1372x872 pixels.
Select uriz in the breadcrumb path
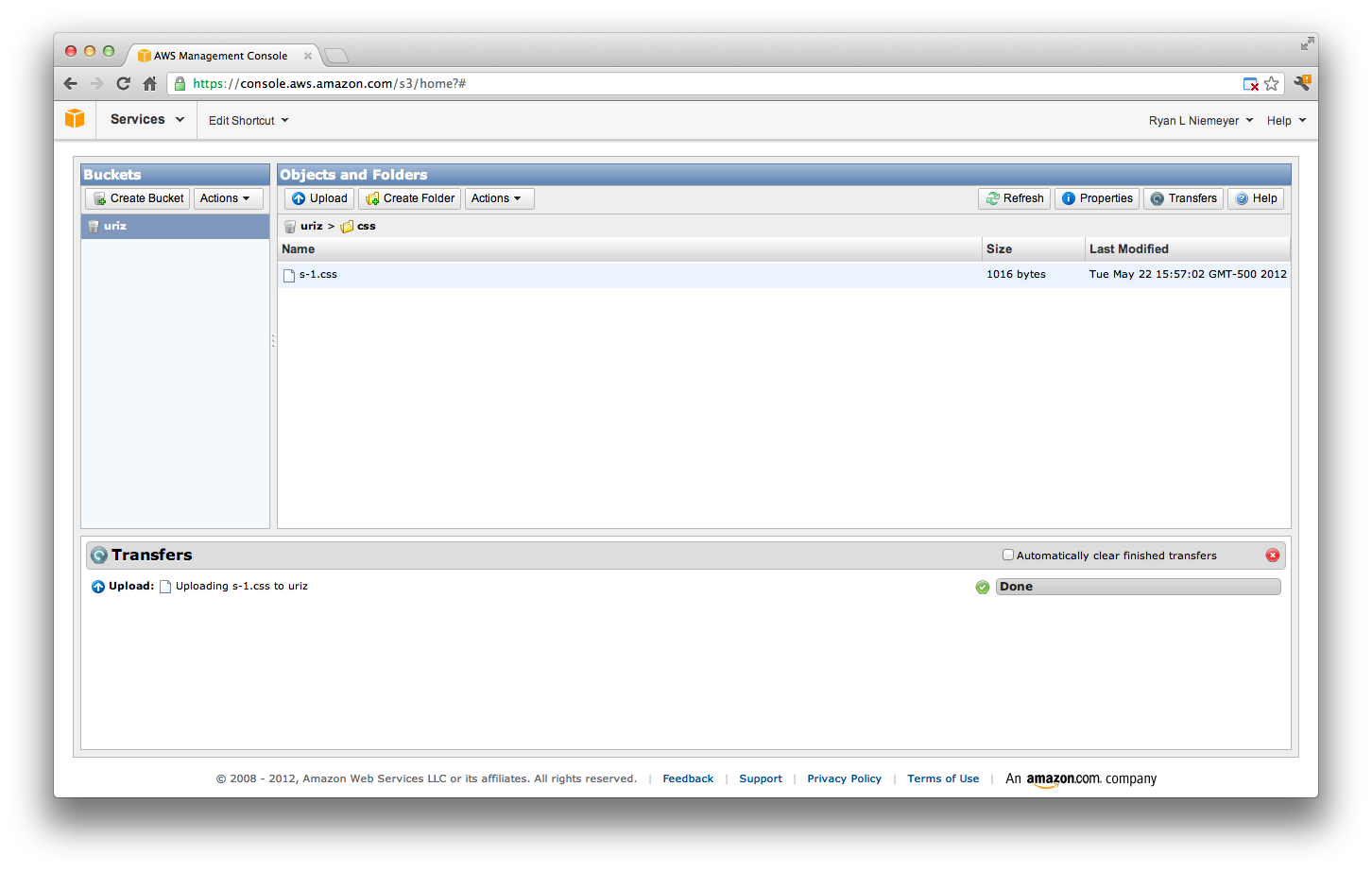point(311,226)
